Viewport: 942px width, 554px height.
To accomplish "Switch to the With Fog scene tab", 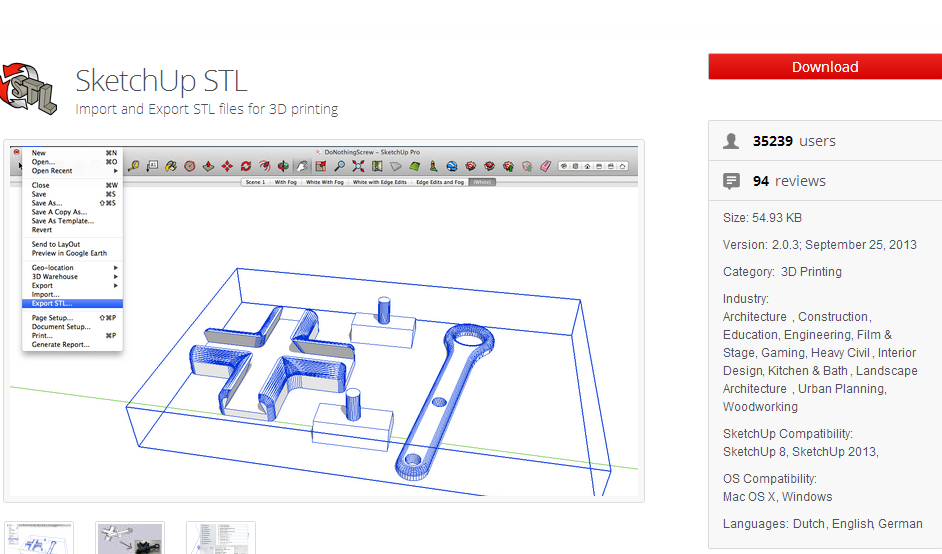I will pos(285,182).
